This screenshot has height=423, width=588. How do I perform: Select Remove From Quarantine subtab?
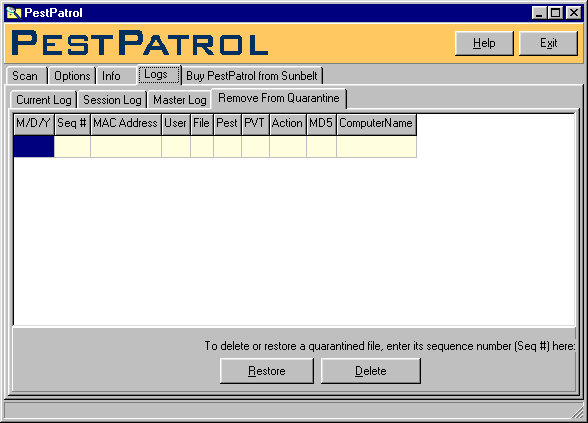tap(279, 98)
